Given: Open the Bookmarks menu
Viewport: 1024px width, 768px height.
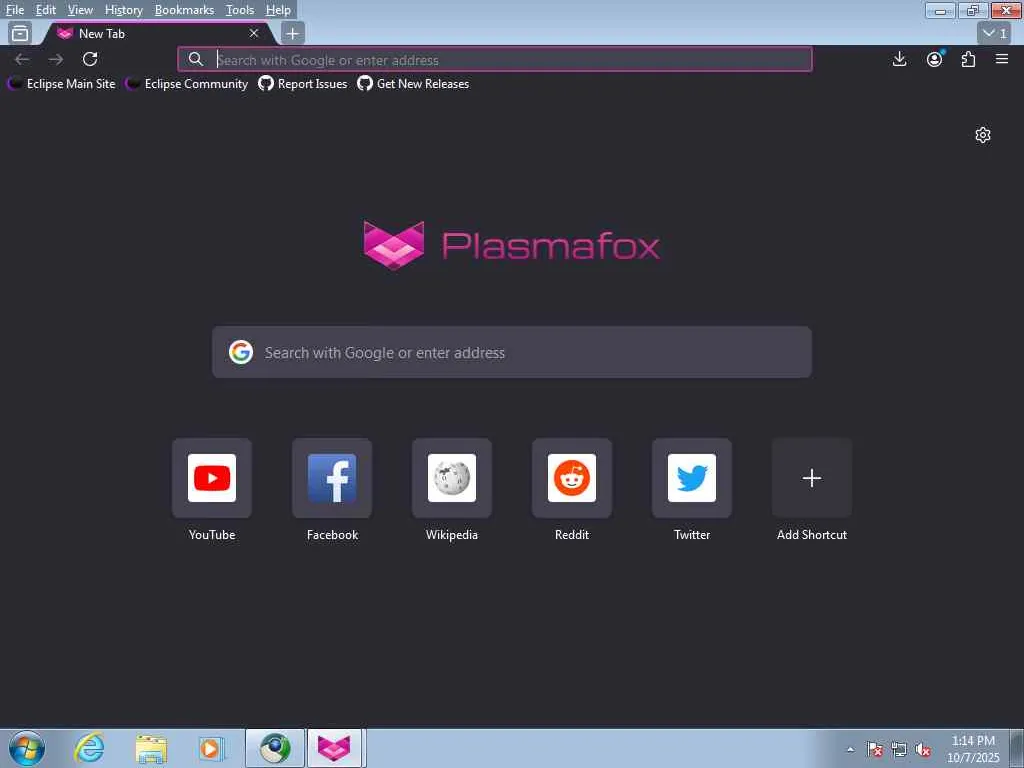Looking at the screenshot, I should click(184, 10).
